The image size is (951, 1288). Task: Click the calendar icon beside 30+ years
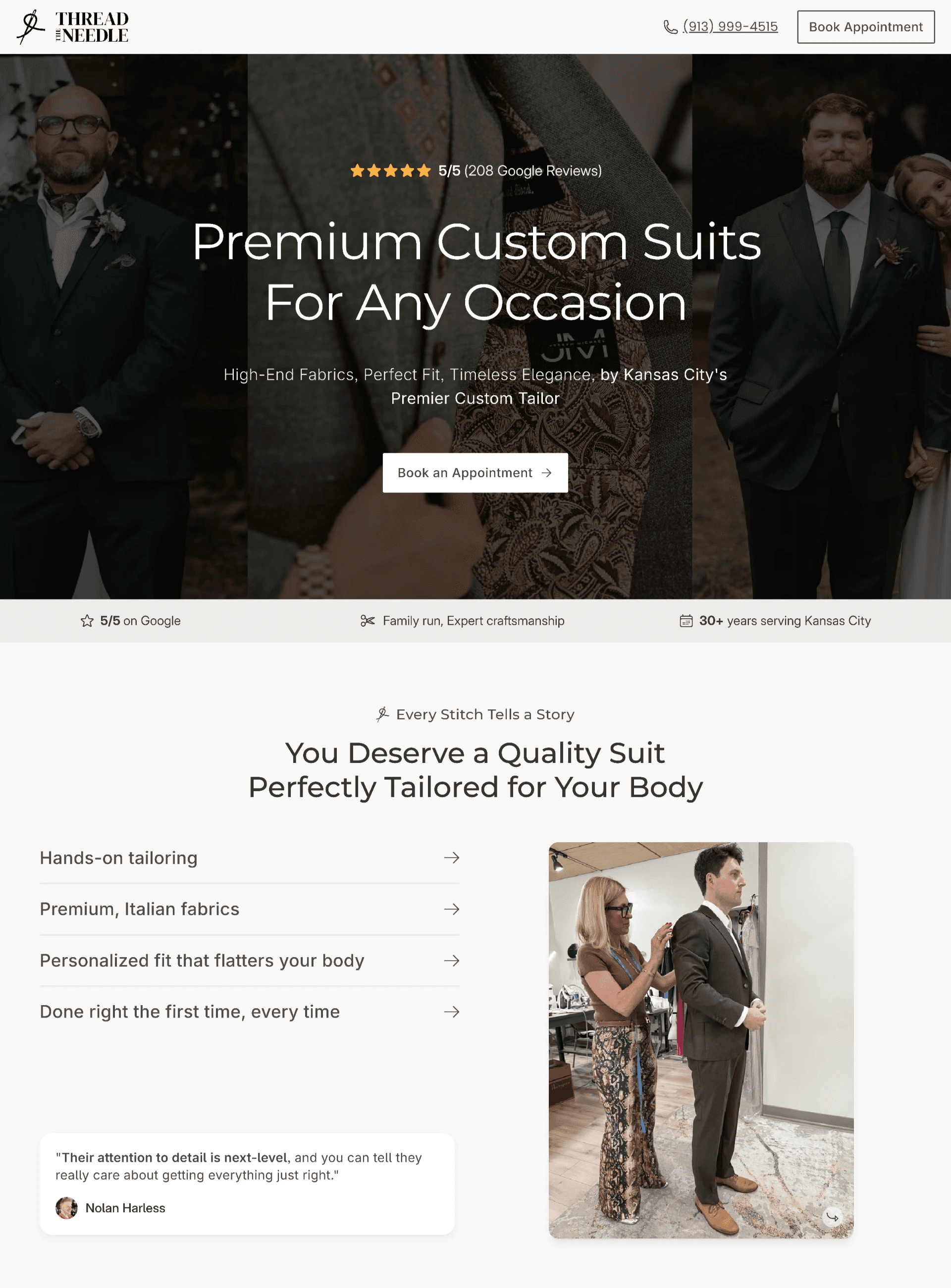[x=686, y=621]
